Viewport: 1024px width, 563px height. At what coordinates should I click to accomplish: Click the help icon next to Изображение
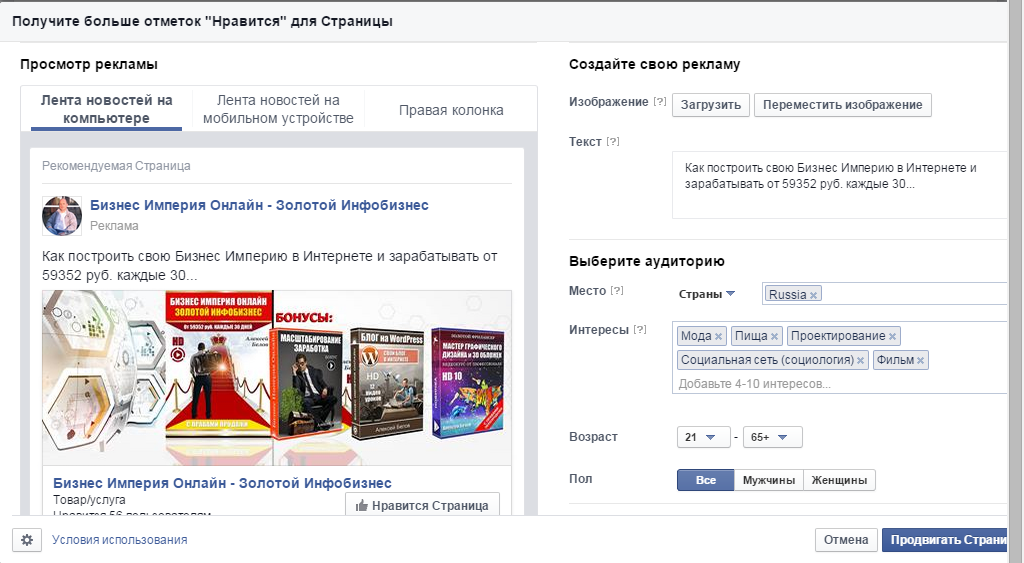coord(660,101)
